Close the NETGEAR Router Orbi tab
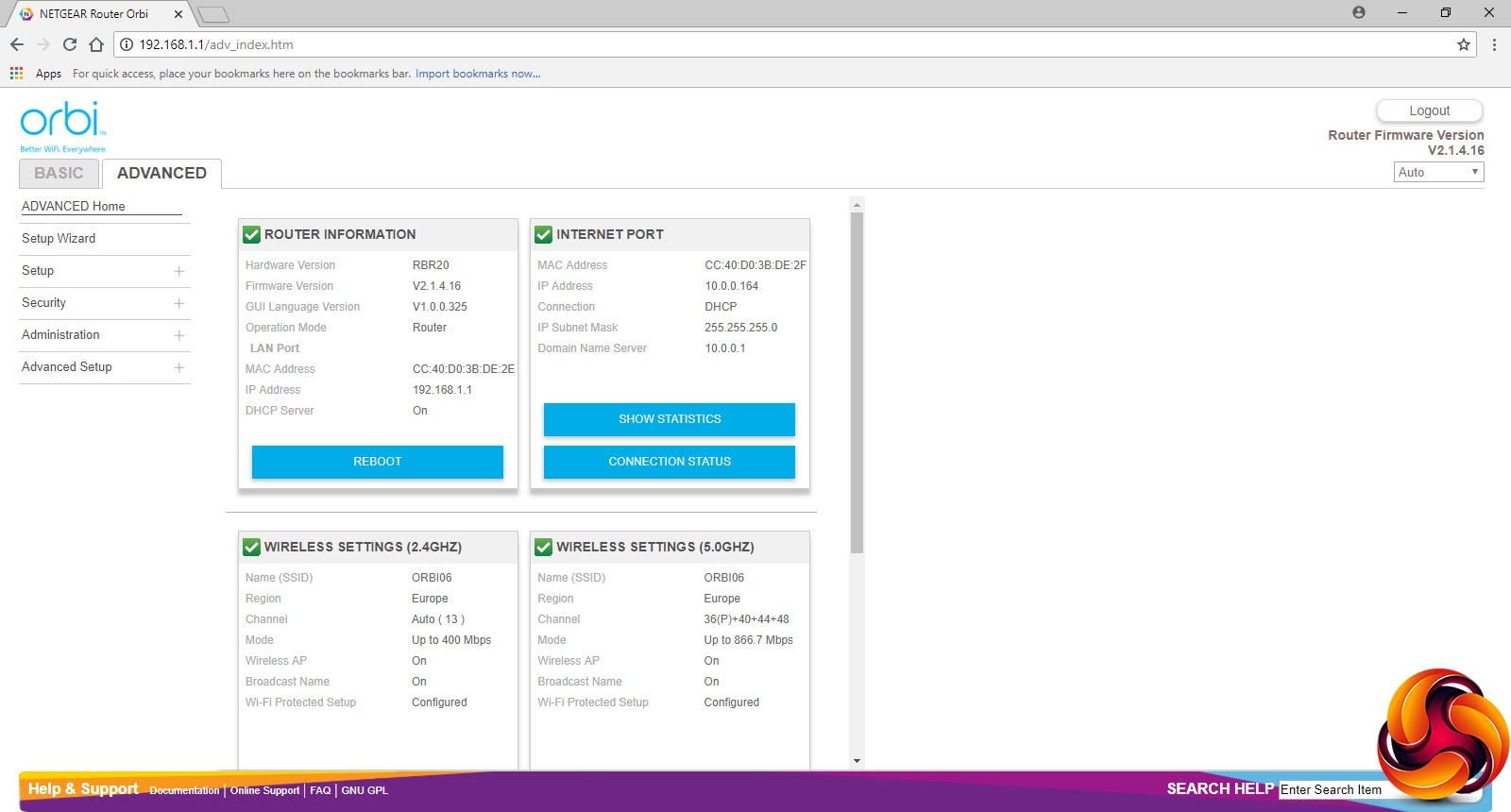The height and width of the screenshot is (812, 1511). click(x=178, y=14)
